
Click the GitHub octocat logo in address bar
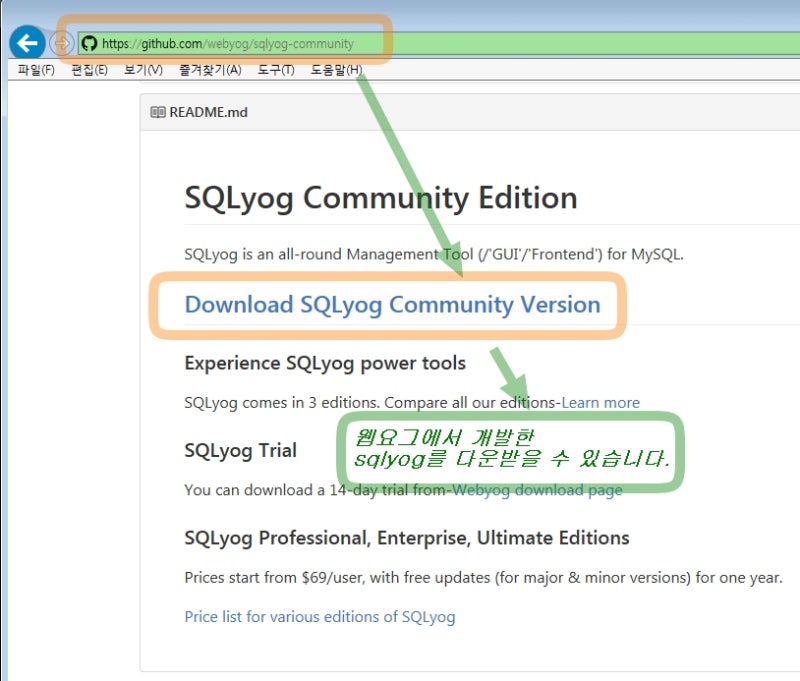(90, 43)
